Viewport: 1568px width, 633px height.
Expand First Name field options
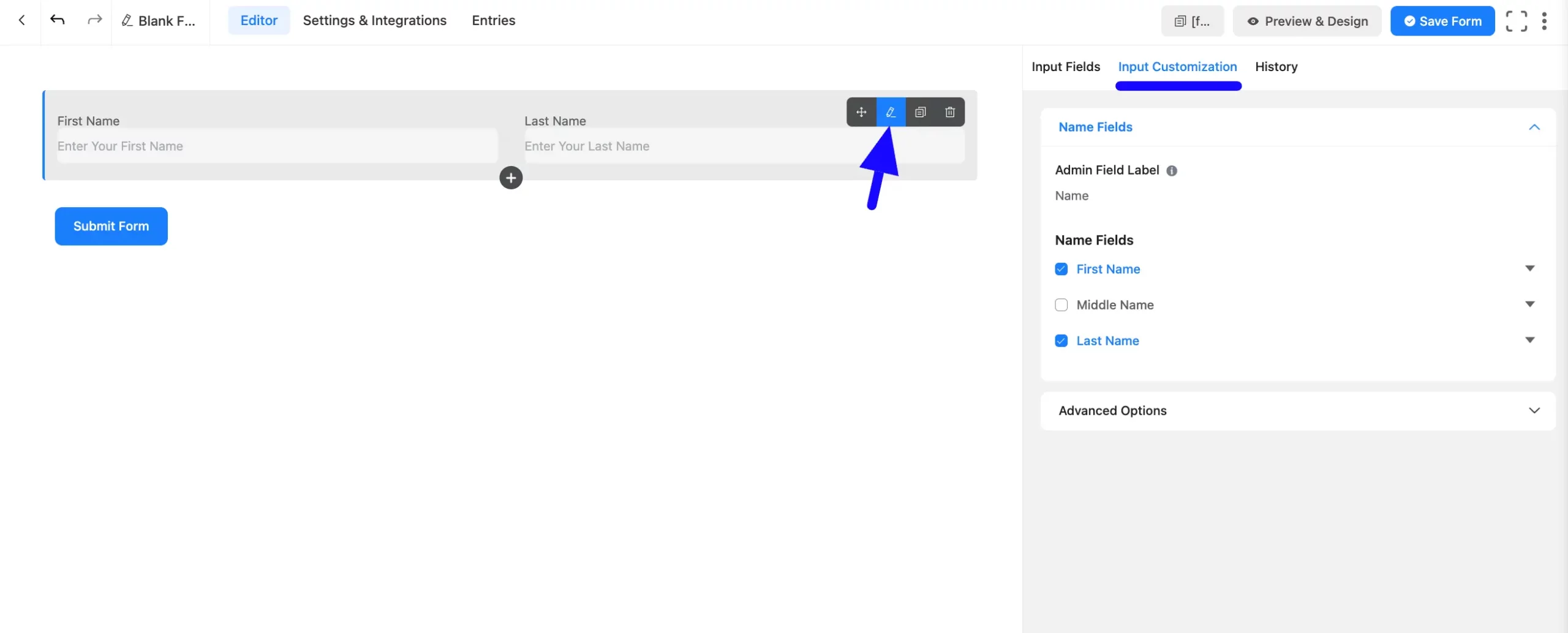(x=1529, y=268)
